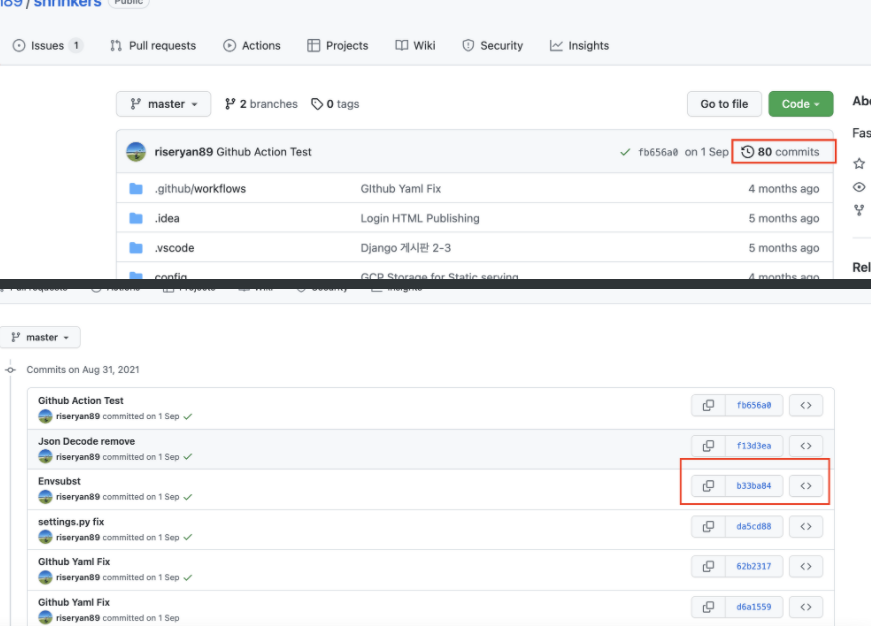Click the riseryan89 avatar on Github Action Test commit

45,416
